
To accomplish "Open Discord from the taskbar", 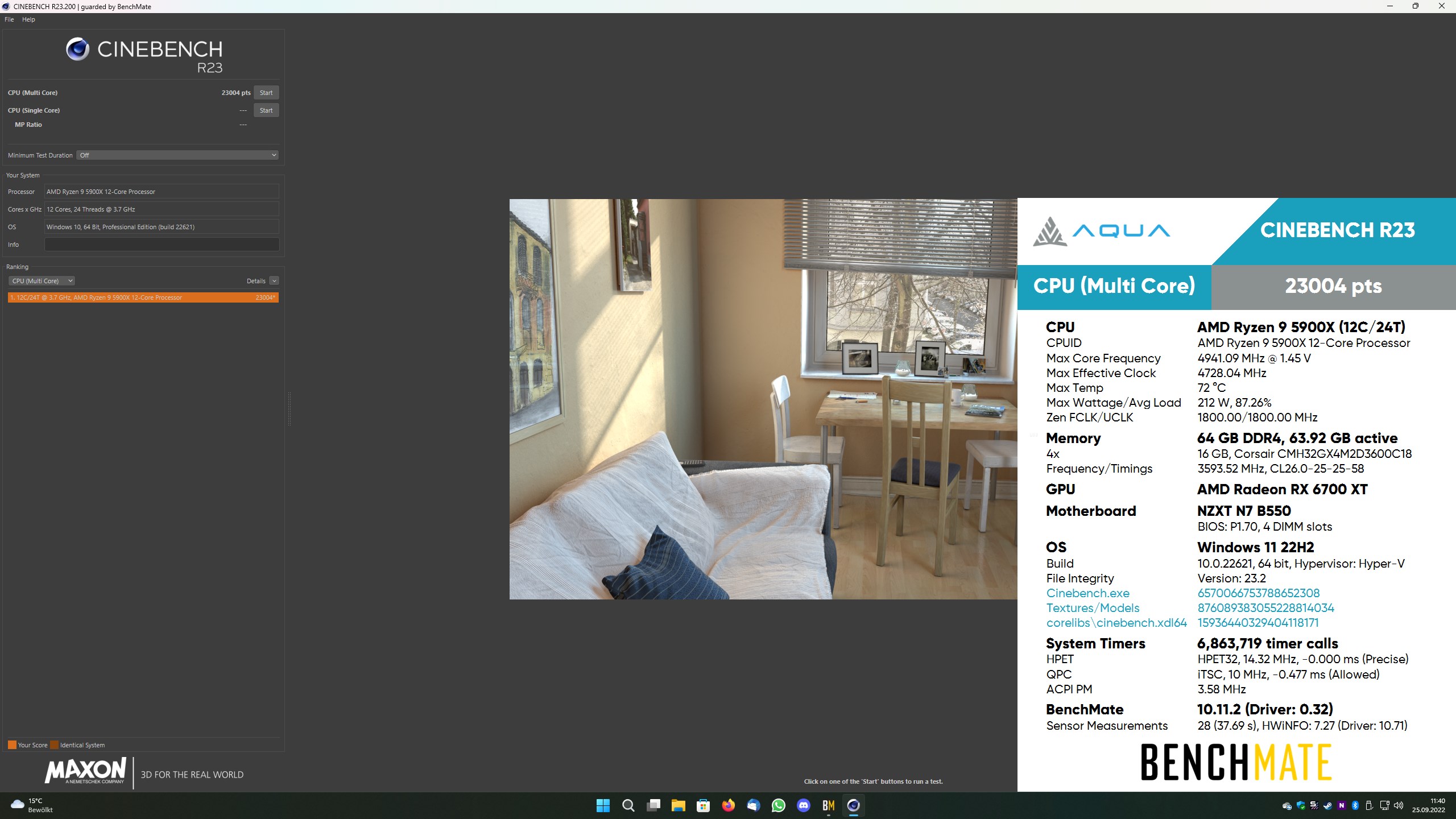I will 803,805.
